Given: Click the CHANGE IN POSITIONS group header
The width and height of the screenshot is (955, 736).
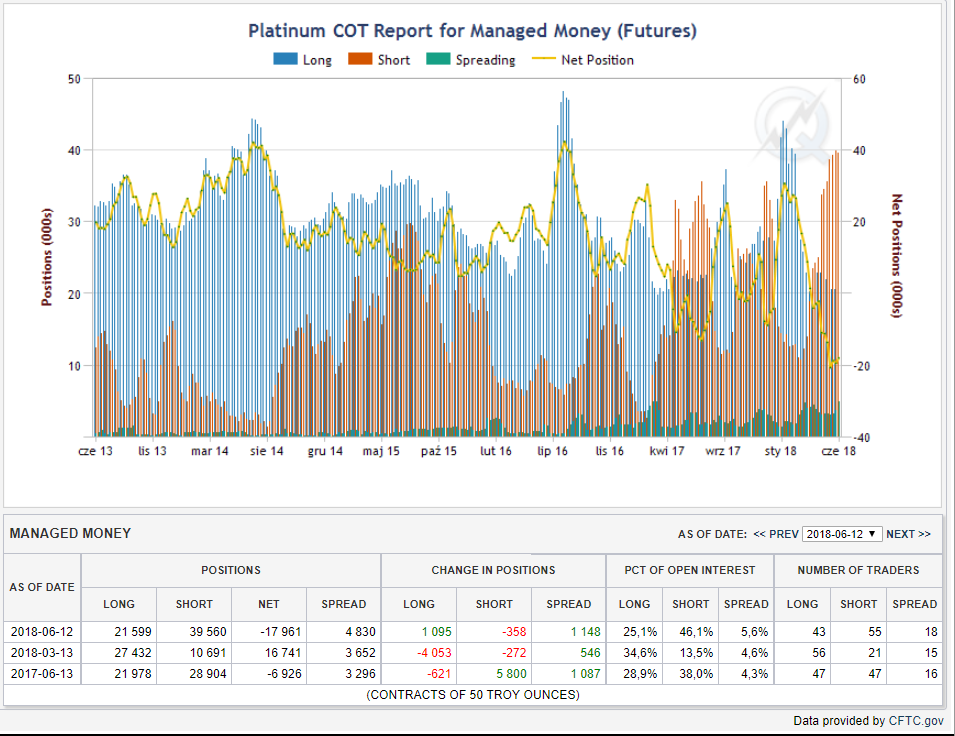Looking at the screenshot, I should tap(493, 570).
